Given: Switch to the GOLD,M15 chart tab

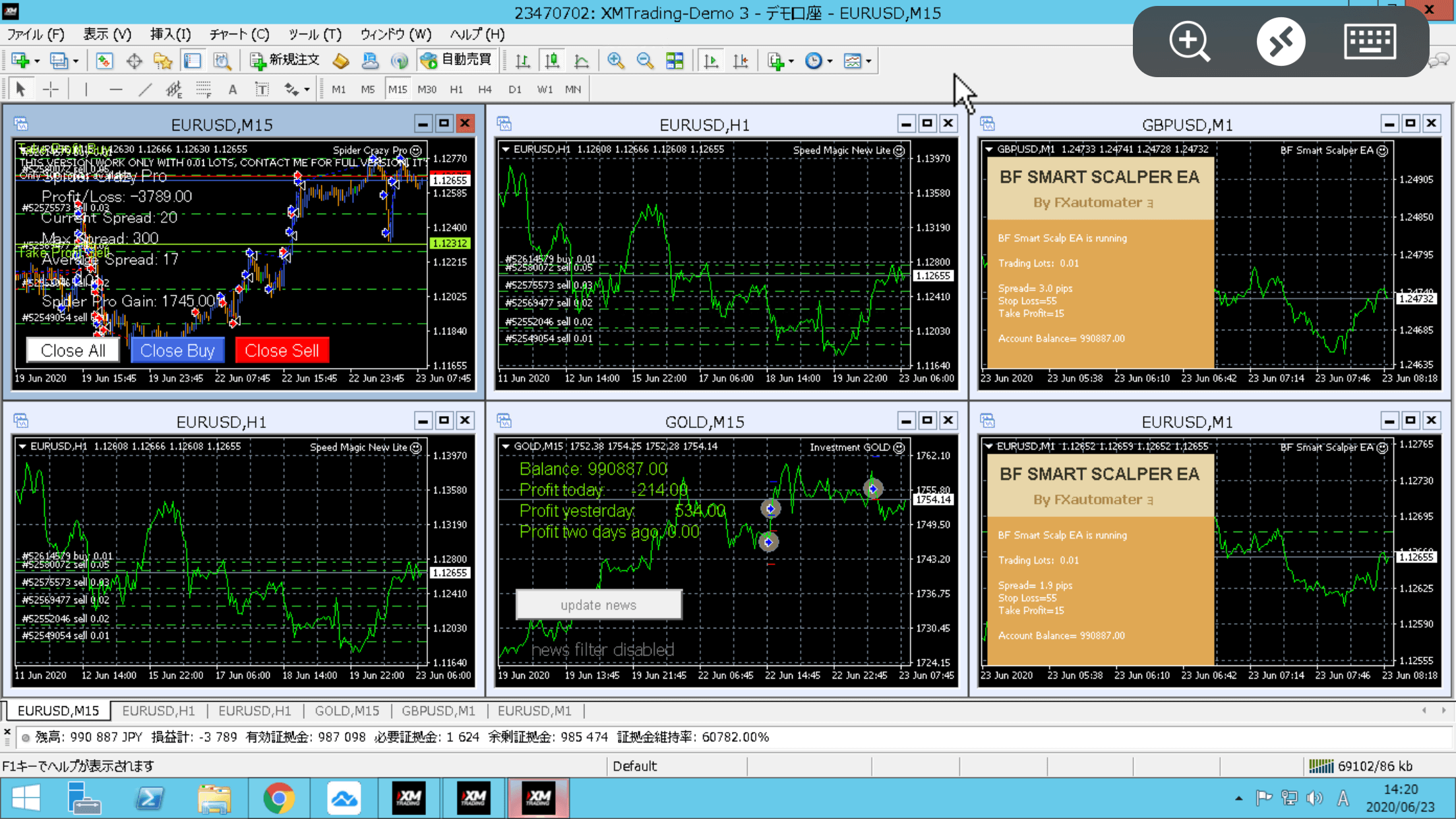Looking at the screenshot, I should (x=347, y=711).
